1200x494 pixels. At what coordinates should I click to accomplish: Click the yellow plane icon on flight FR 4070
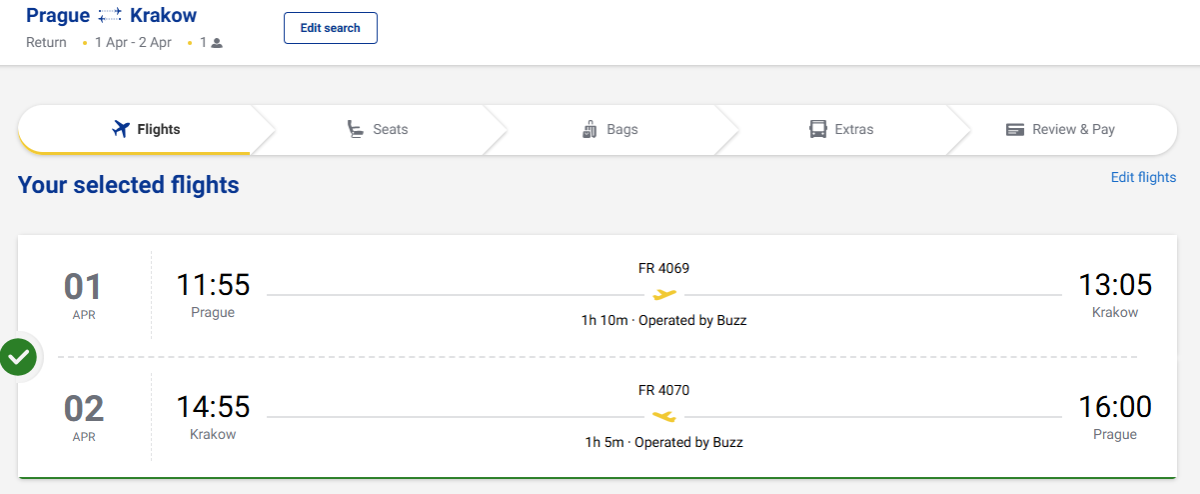664,416
